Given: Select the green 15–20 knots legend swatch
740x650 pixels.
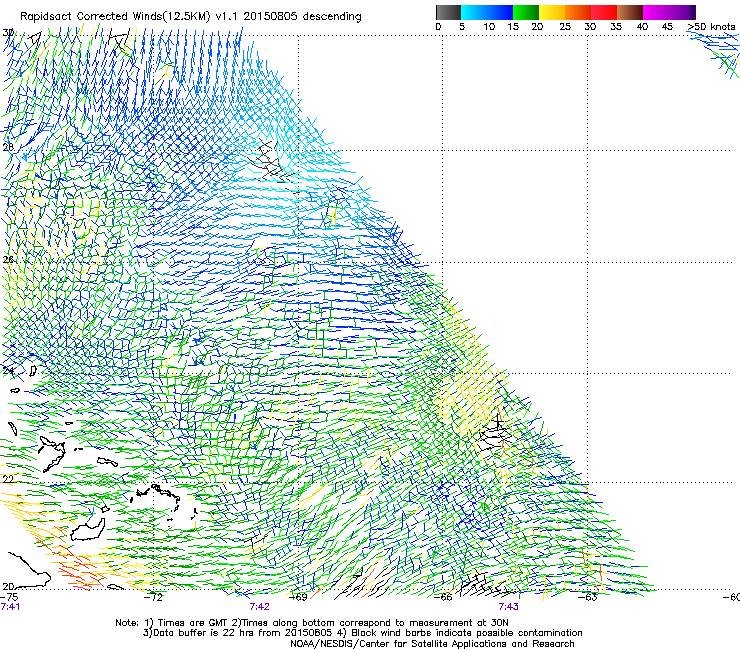Looking at the screenshot, I should (526, 12).
